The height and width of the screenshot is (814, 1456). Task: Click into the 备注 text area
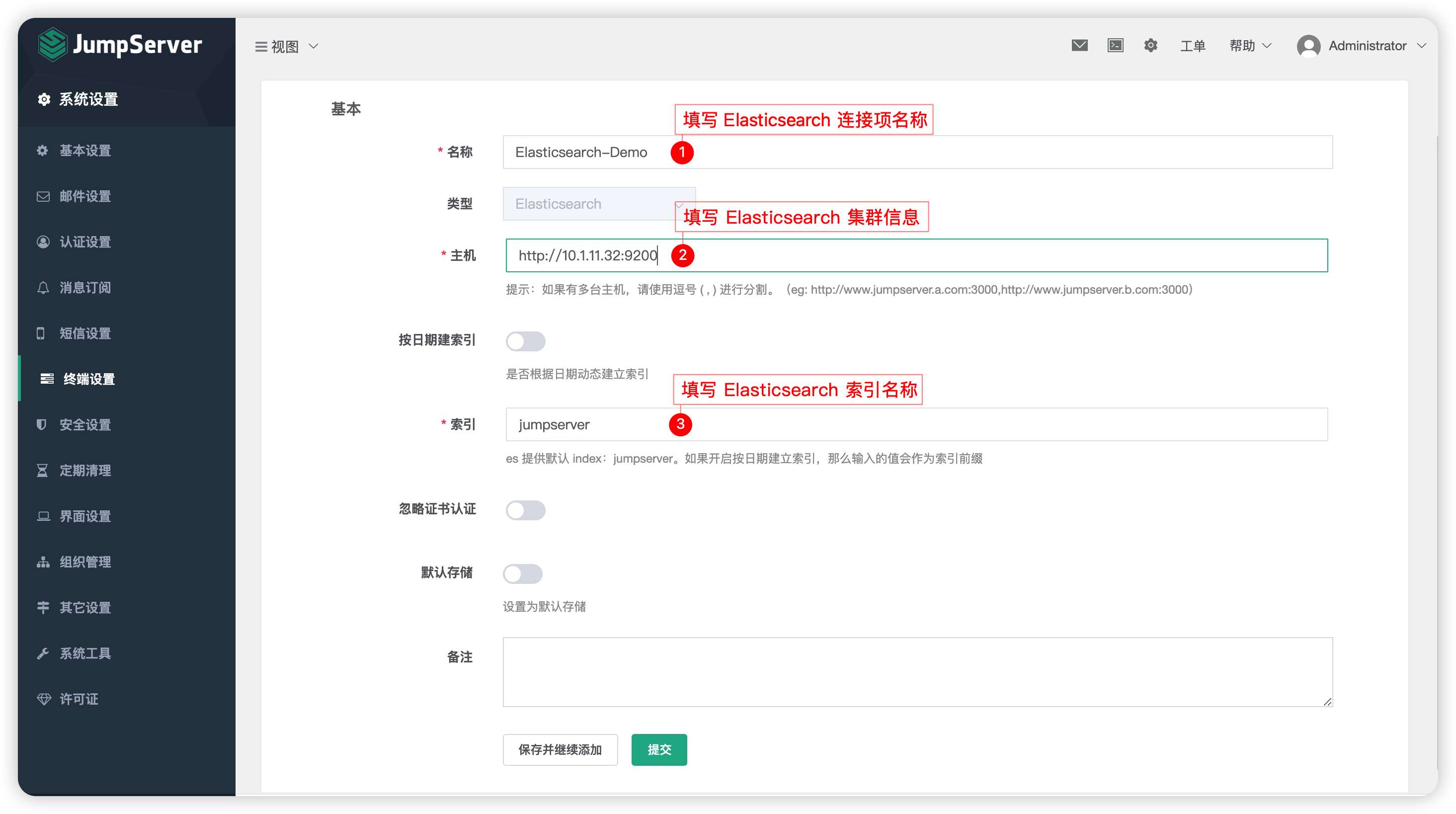(917, 671)
